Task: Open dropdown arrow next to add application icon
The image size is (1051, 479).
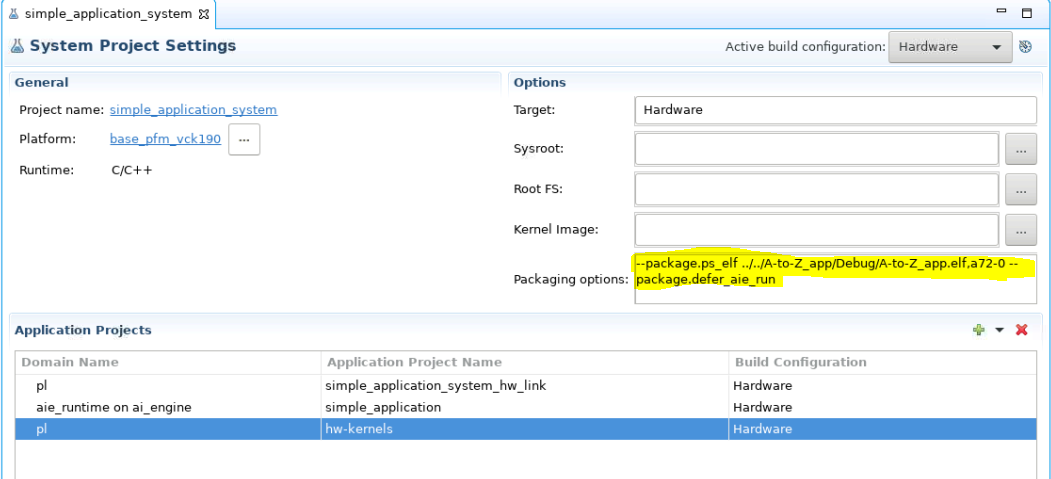Action: click(999, 330)
